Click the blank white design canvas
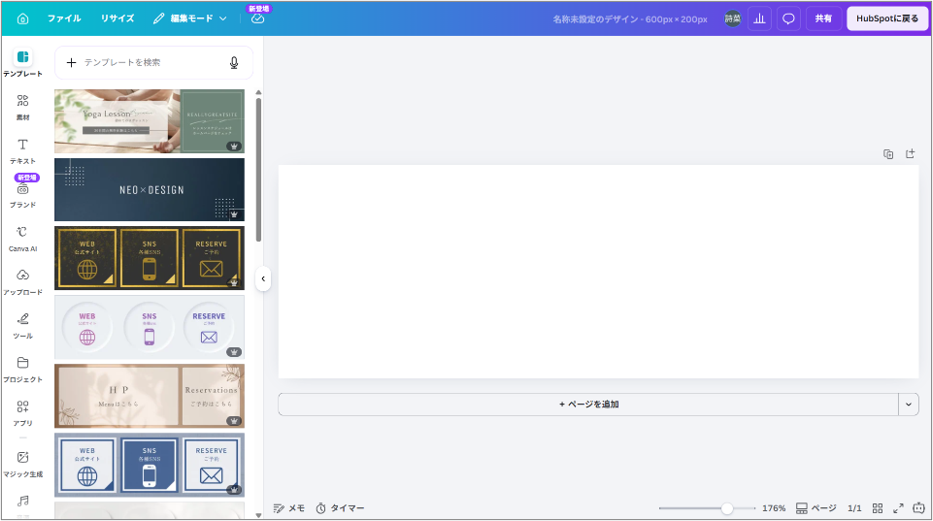The height and width of the screenshot is (521, 933). coord(599,272)
